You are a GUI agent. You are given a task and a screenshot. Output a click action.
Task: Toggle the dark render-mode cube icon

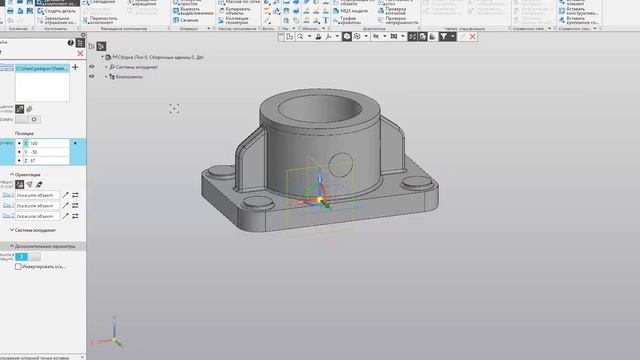click(347, 37)
